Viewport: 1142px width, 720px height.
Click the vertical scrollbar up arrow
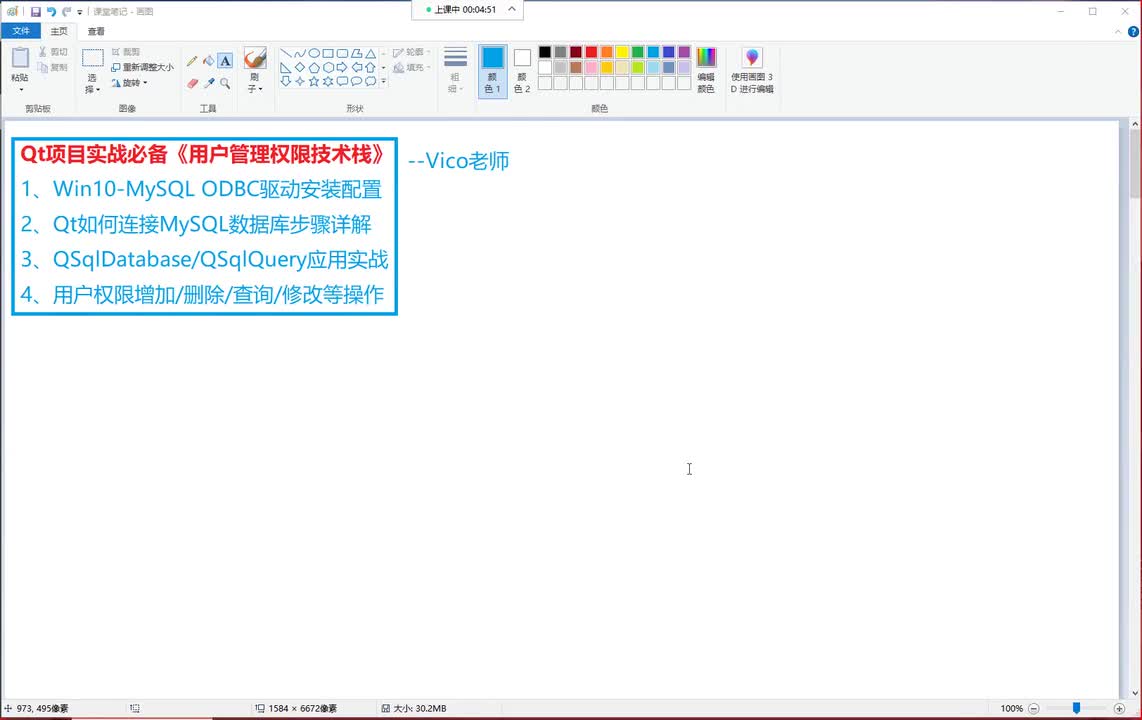tap(1135, 124)
